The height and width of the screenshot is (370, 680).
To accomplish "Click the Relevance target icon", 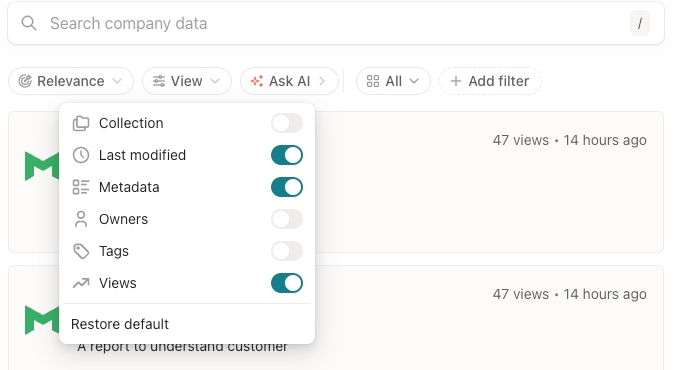I will (25, 81).
